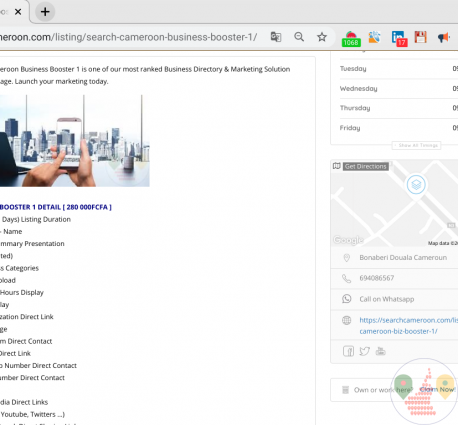Click 'zation Direct Link' list item text
Screen dimensions: 458x425
click(27, 317)
